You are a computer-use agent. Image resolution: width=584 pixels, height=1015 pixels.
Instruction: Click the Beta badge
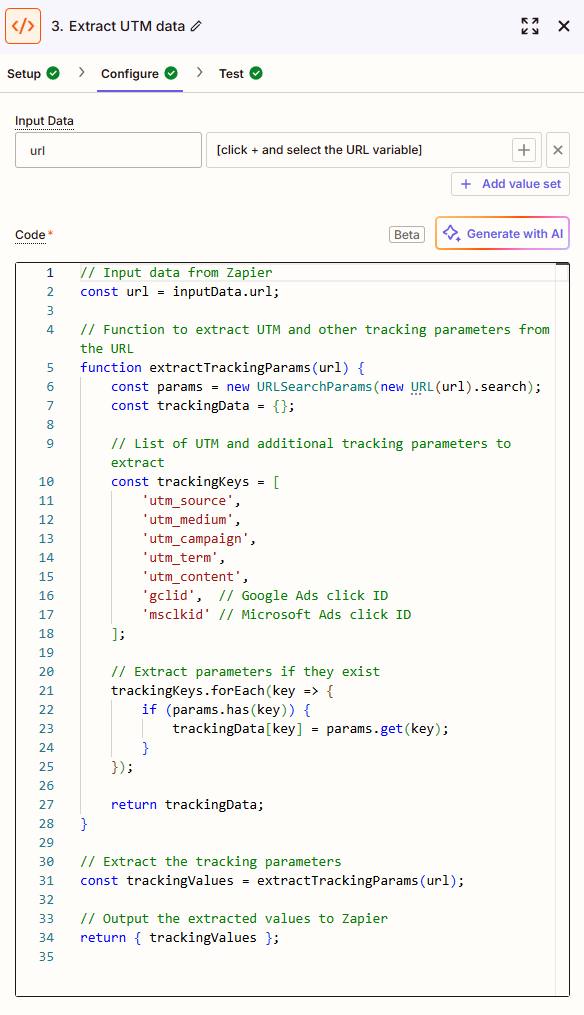pos(407,234)
